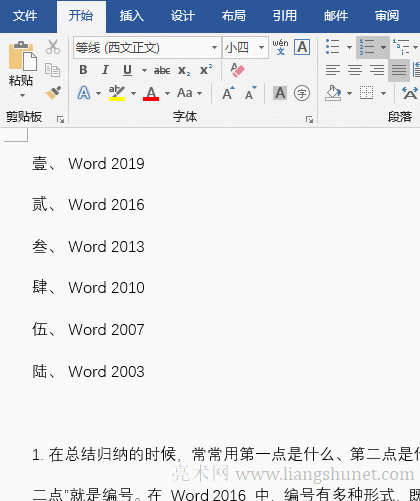420x501 pixels.
Task: Click the paragraph starting '1. 在总结归纳的时候'
Action: tap(226, 454)
